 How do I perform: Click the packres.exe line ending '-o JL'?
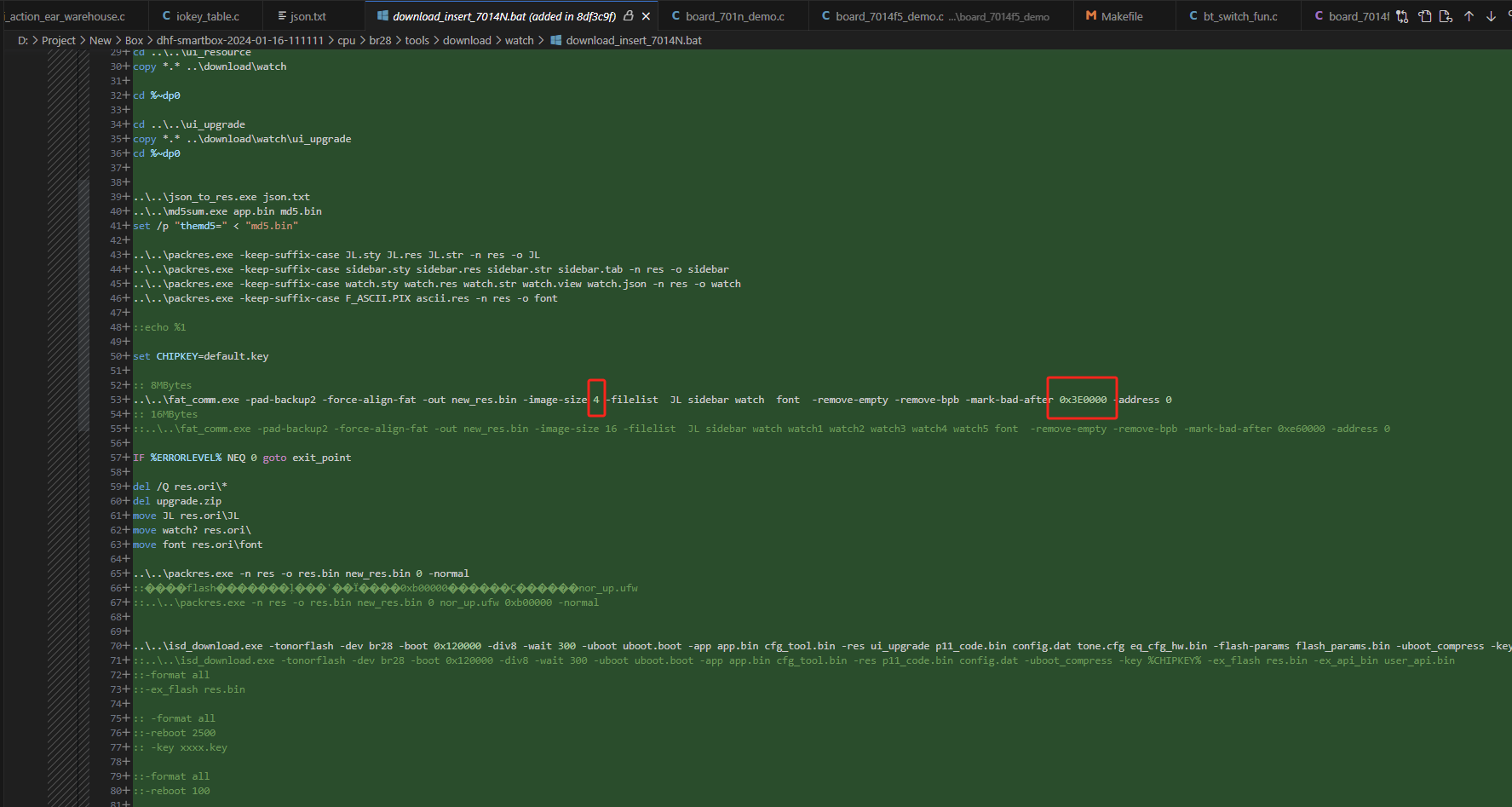(x=336, y=255)
